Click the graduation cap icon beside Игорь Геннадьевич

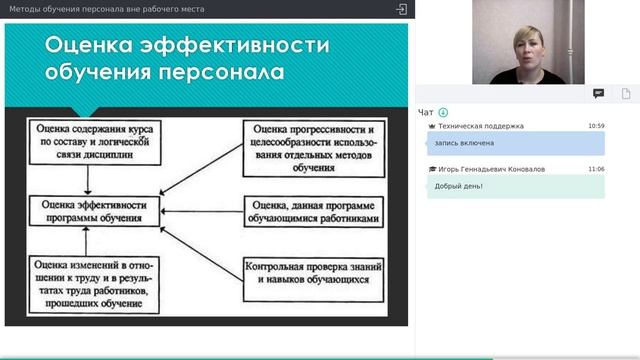[432, 169]
